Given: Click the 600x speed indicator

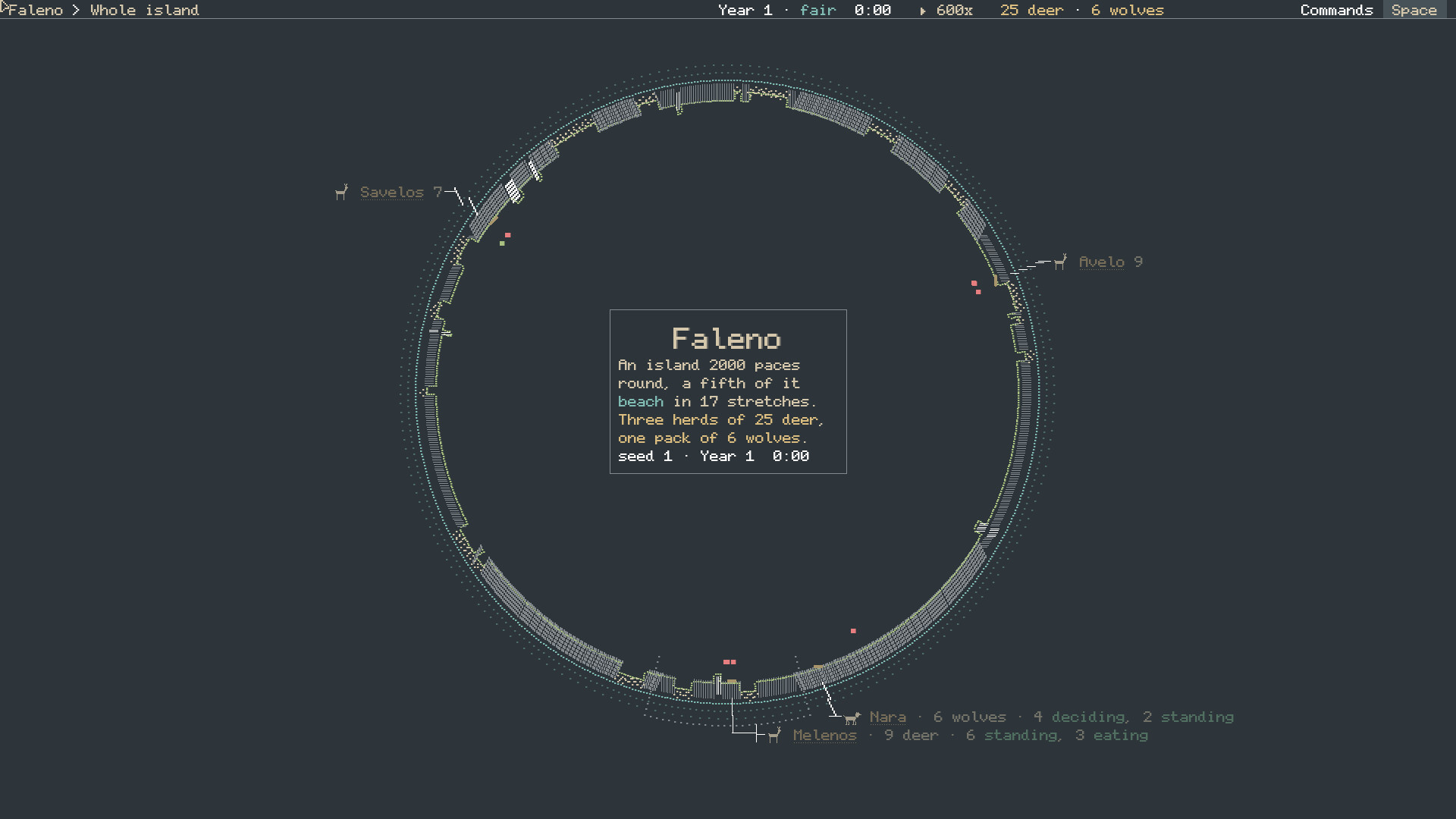Looking at the screenshot, I should tap(954, 11).
